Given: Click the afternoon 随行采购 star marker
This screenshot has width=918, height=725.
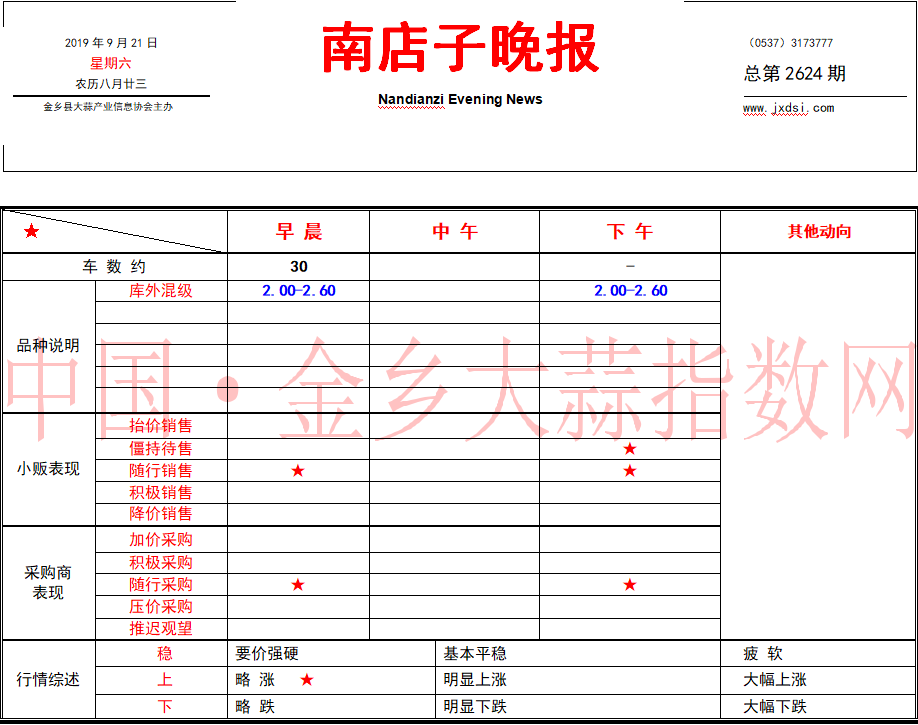Looking at the screenshot, I should (x=630, y=584).
